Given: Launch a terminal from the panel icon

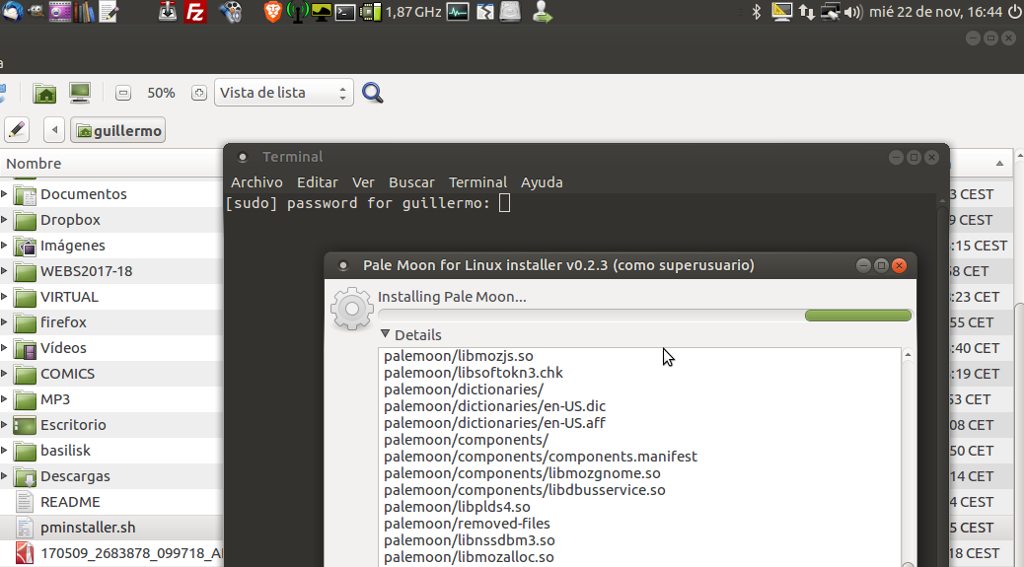Looking at the screenshot, I should (x=345, y=12).
